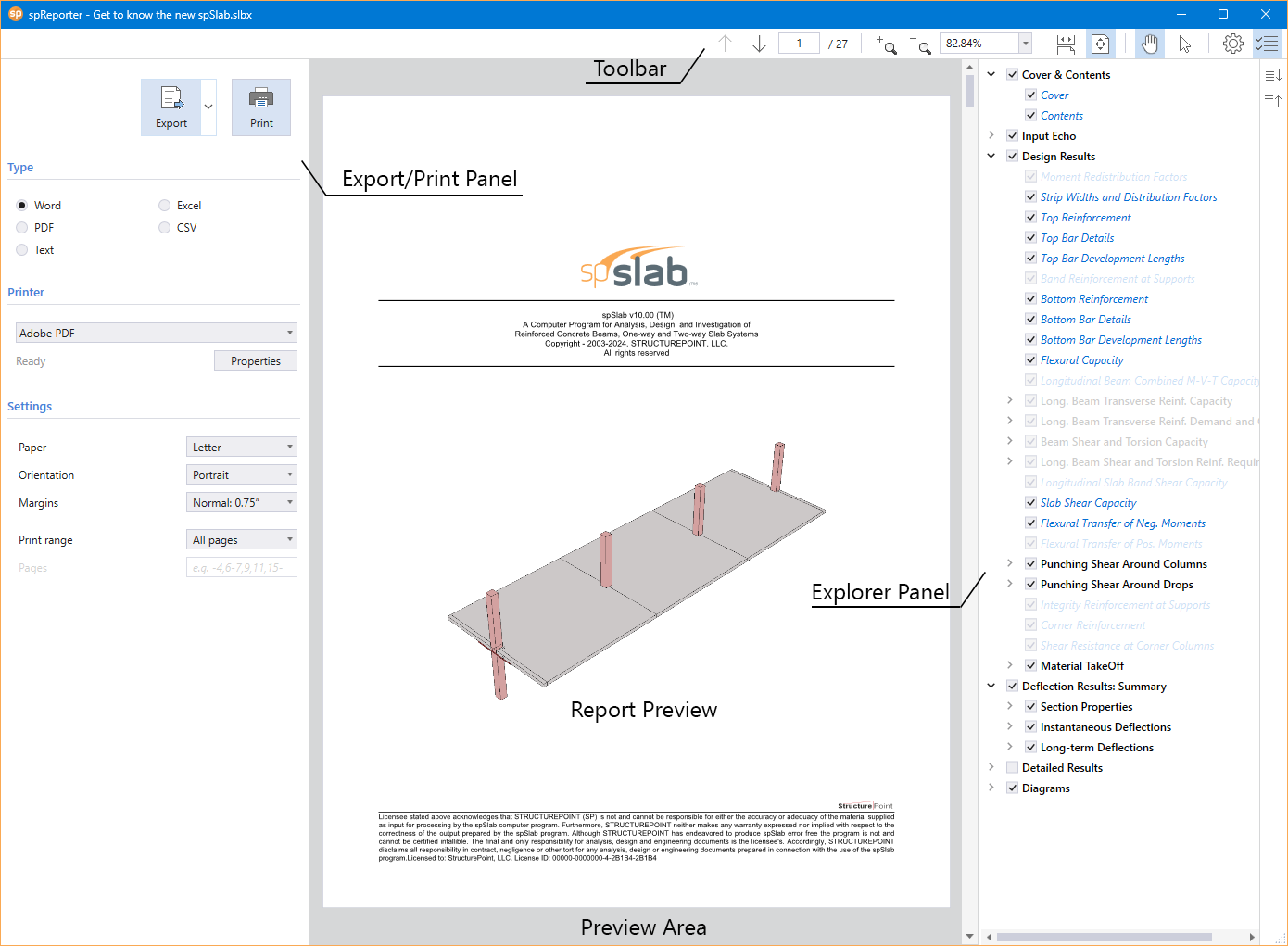Screen dimensions: 1288x946
Task: Open the Margins dropdown
Action: point(242,503)
